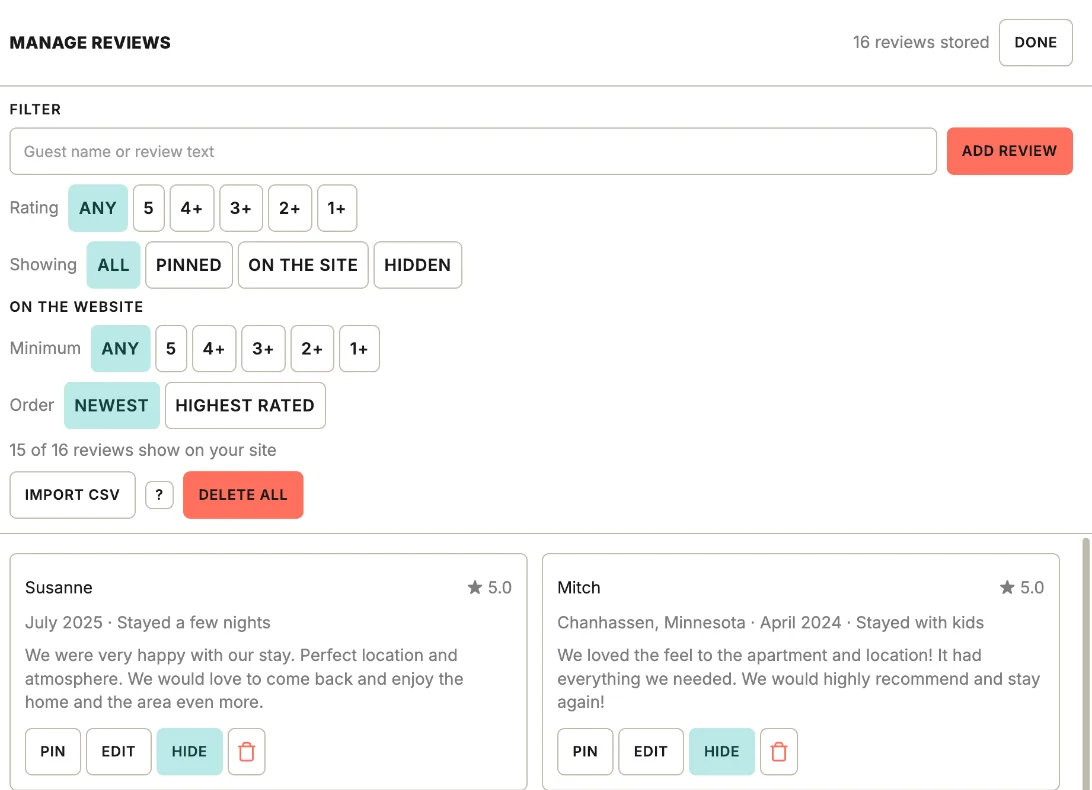Set website Minimum to 5
Screen dimensions: 1092x790
tap(171, 348)
